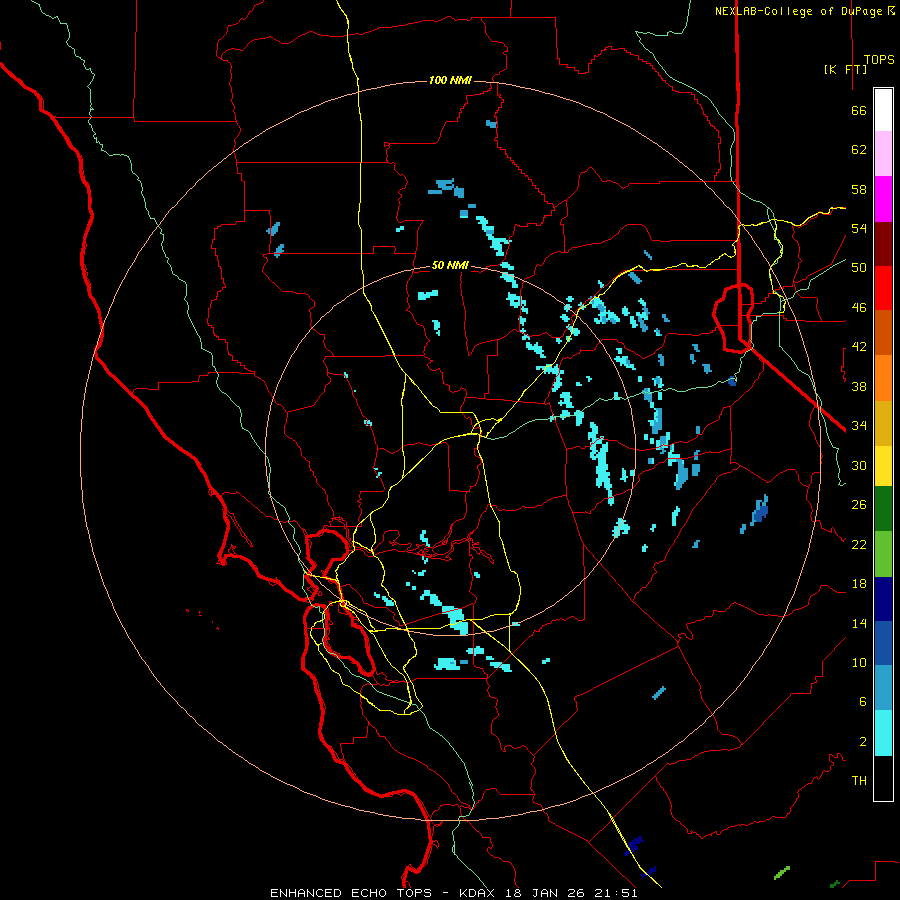Click the yellow legend swatch

pos(883,465)
